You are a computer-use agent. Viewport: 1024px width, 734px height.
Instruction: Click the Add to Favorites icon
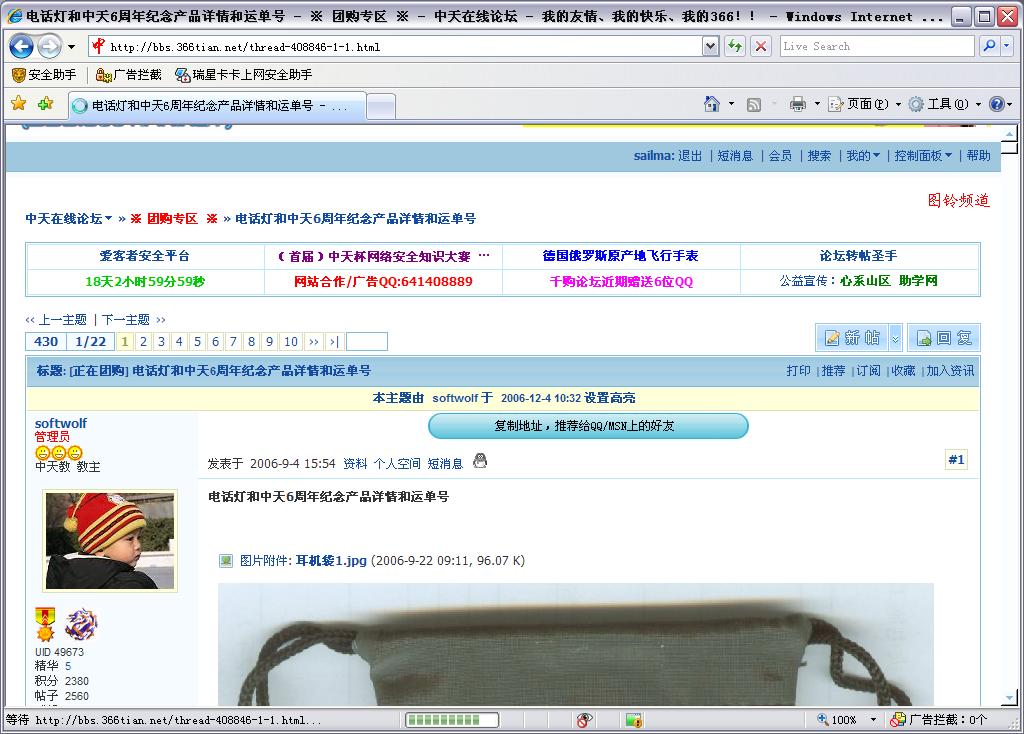(x=45, y=104)
